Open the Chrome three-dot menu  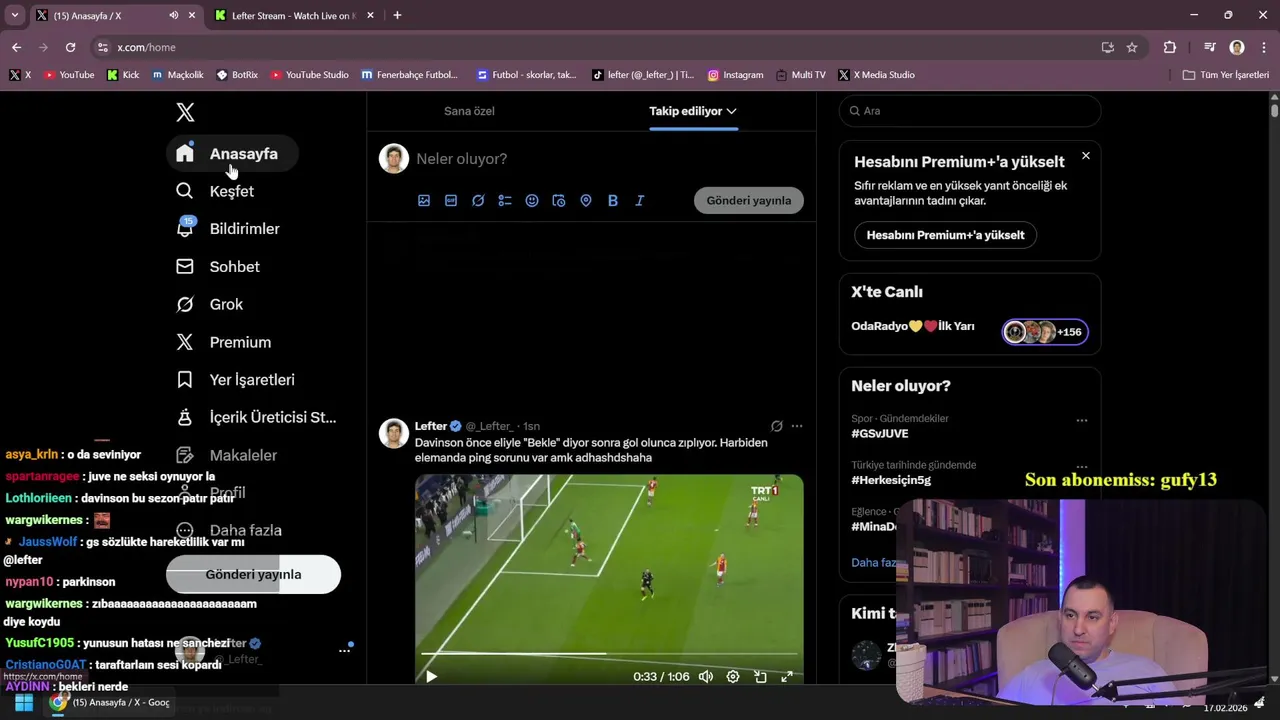pyautogui.click(x=1263, y=47)
